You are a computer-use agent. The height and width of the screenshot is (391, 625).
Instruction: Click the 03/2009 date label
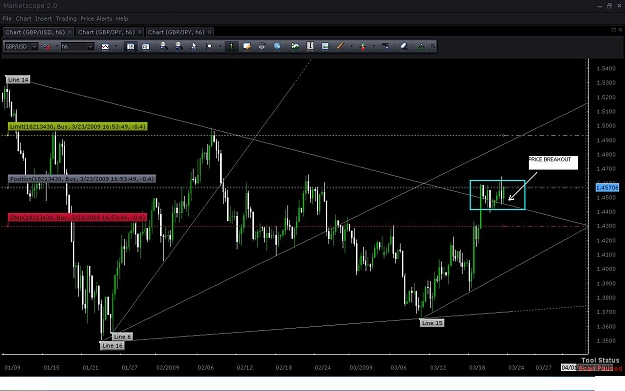pos(361,367)
